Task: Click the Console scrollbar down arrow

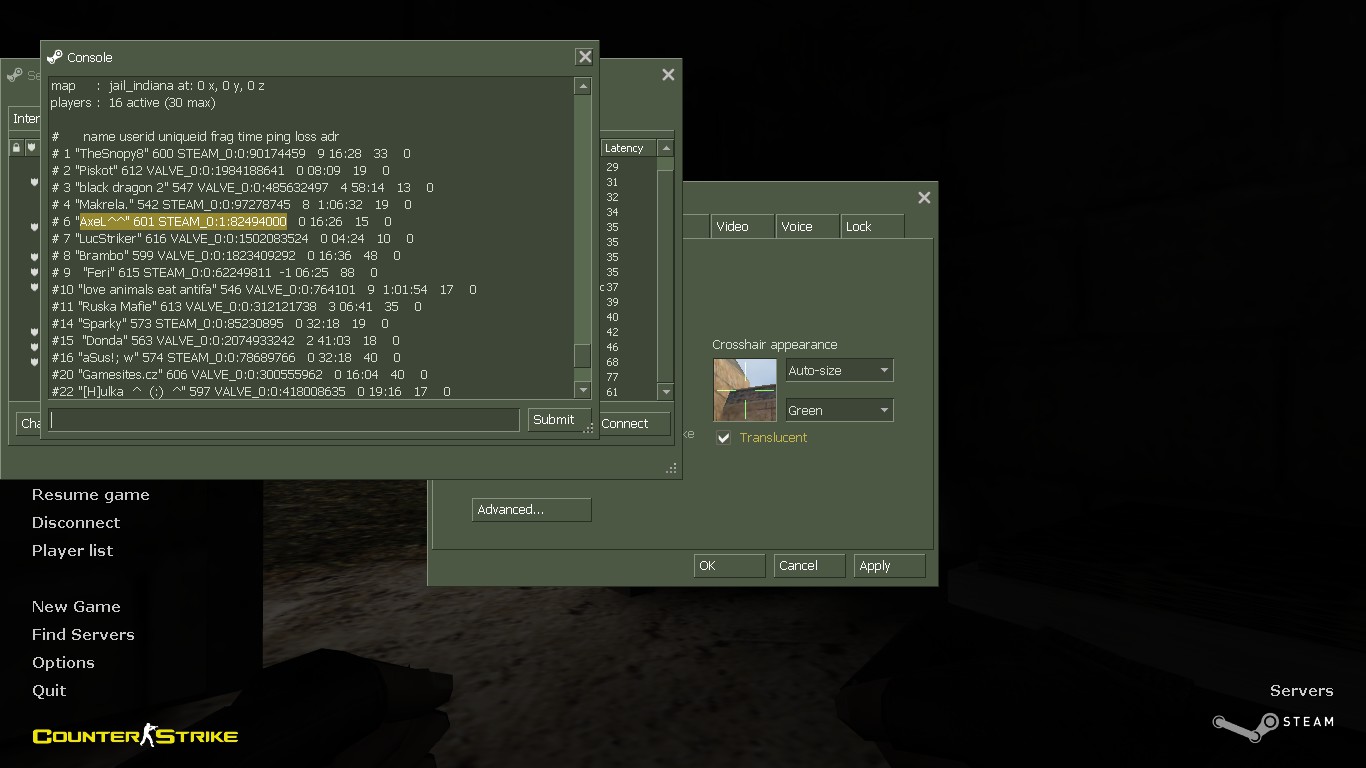Action: (583, 390)
